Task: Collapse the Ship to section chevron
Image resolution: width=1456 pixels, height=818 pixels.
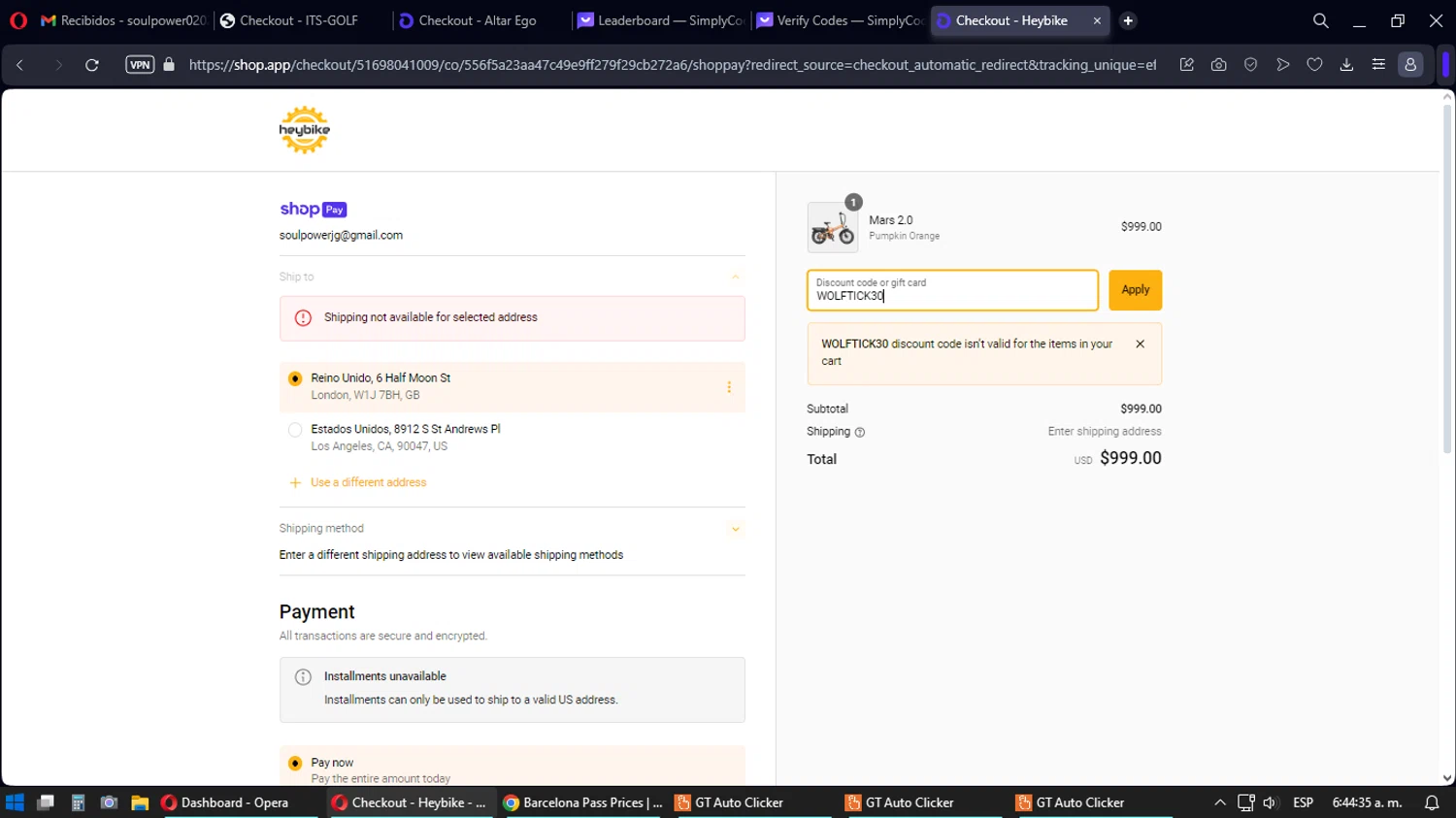Action: point(735,278)
